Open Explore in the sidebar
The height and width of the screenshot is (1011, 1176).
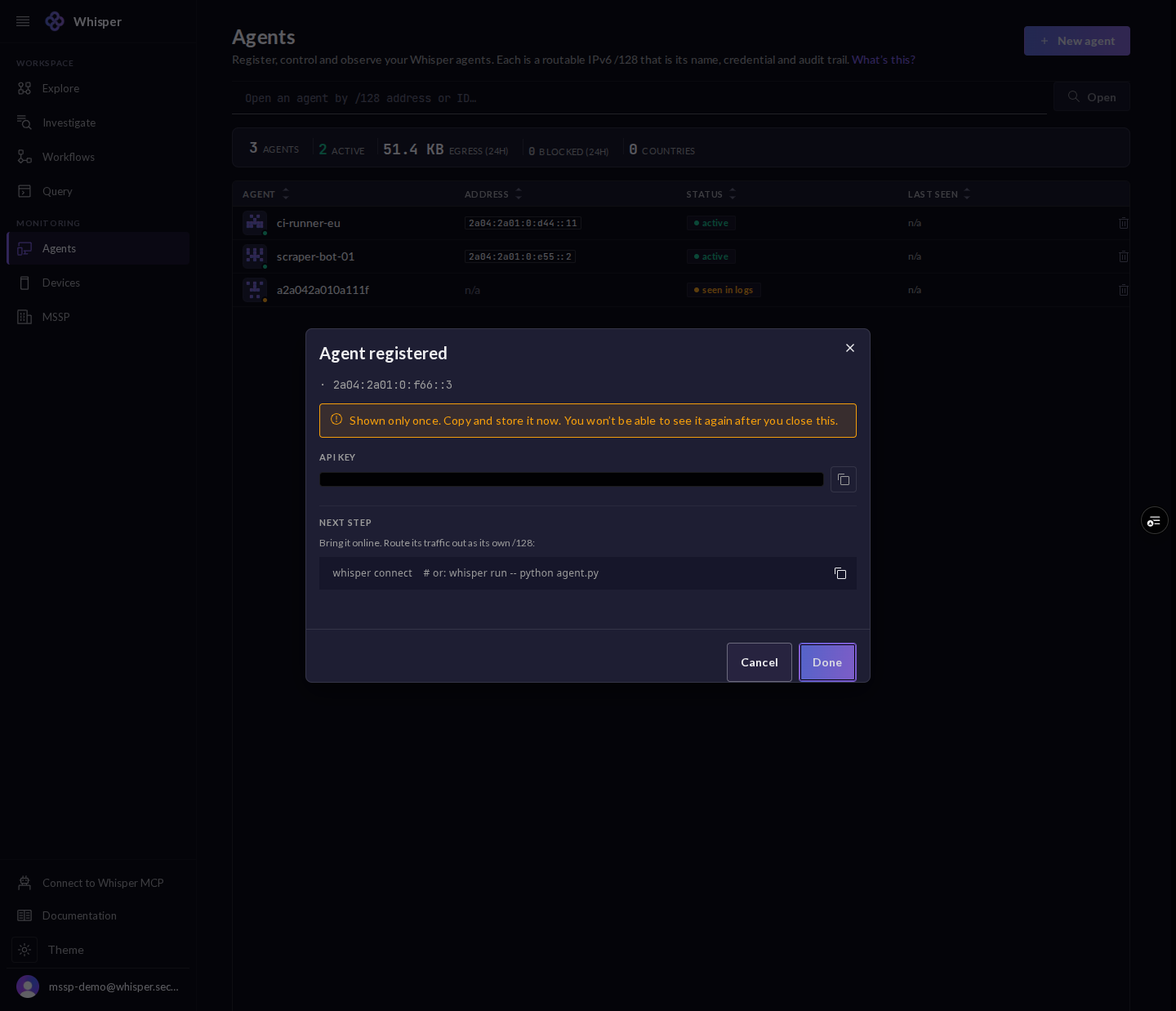98,88
